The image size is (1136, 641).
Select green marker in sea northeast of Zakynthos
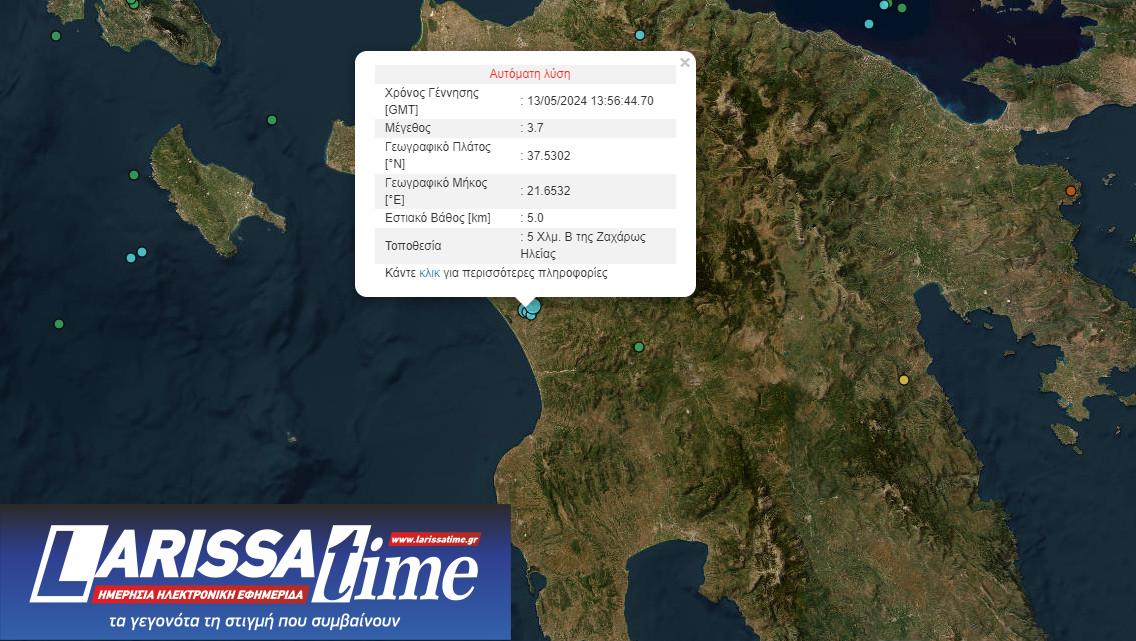point(272,120)
